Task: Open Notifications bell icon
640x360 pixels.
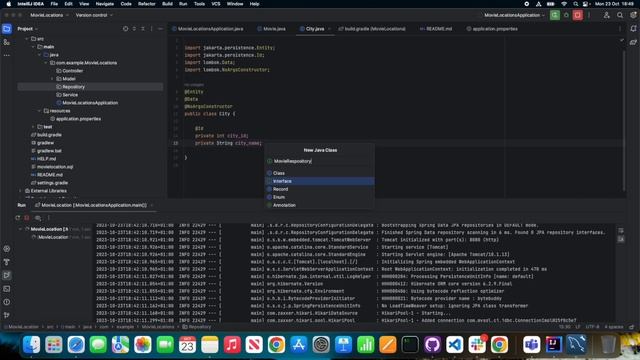Action: click(x=633, y=29)
